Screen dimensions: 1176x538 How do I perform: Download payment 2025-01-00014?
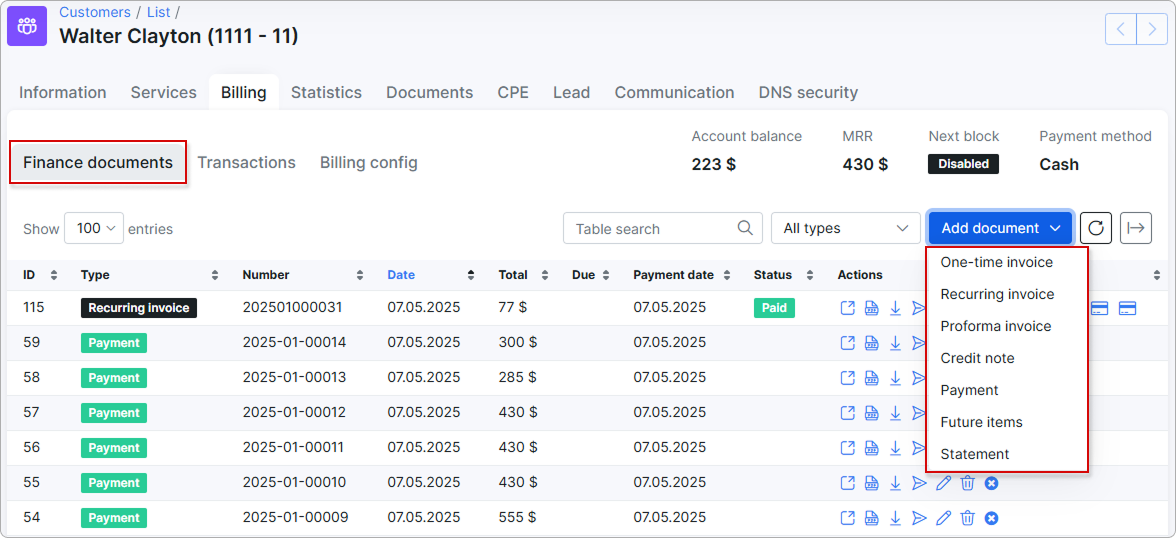pos(896,343)
